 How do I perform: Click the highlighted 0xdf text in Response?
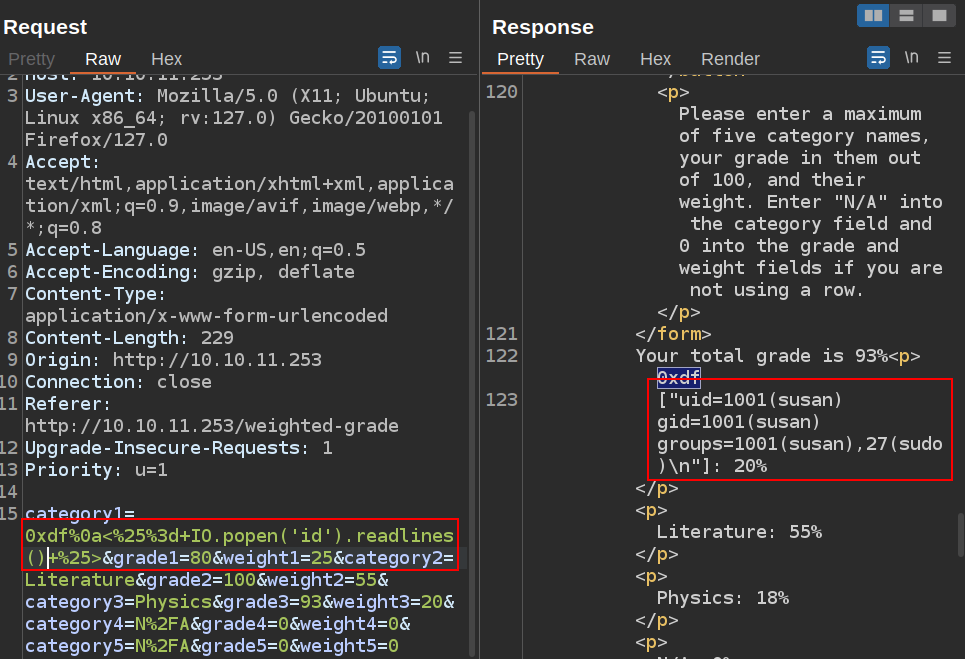pyautogui.click(x=678, y=377)
